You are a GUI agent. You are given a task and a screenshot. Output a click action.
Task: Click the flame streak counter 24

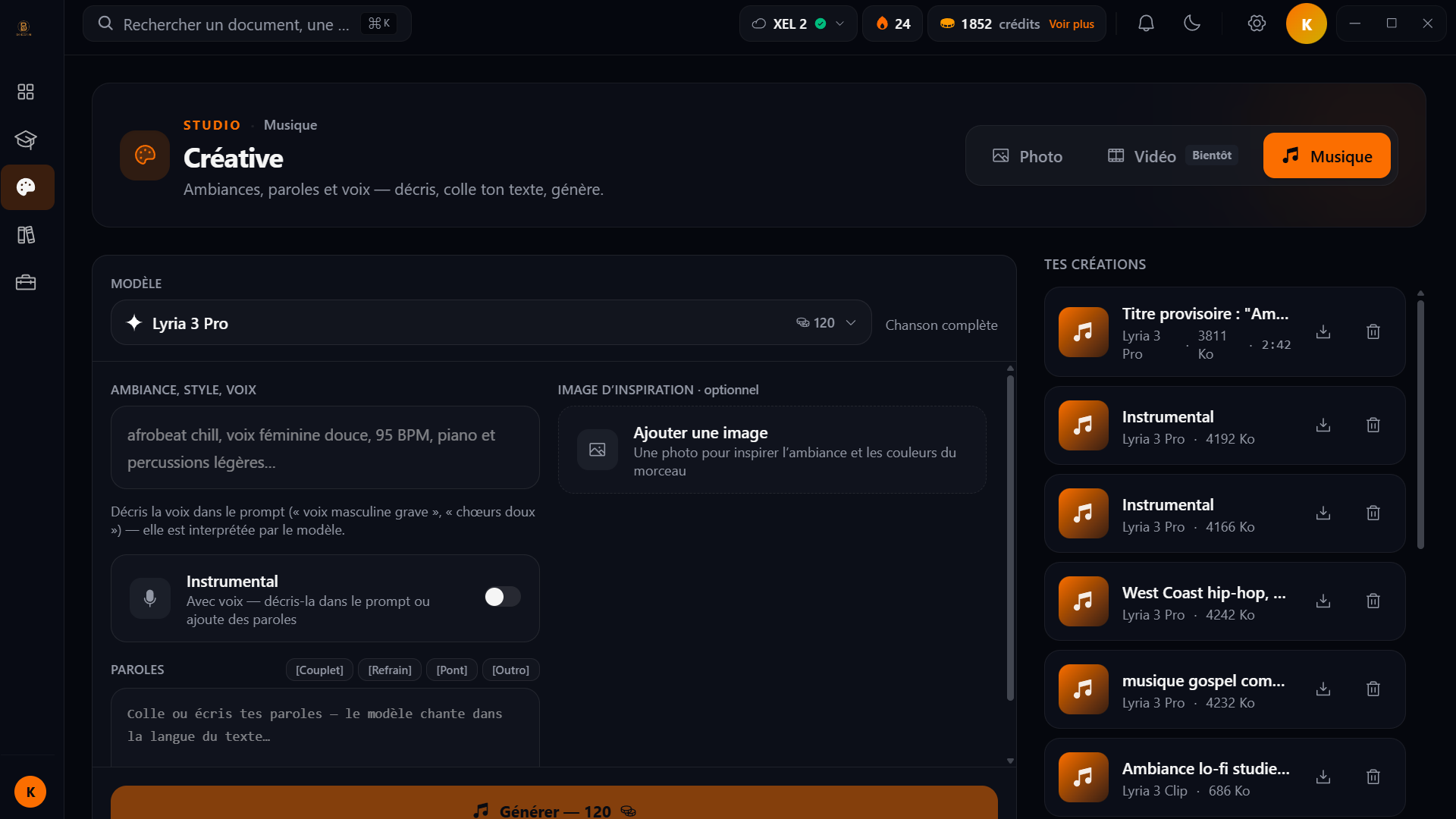click(893, 24)
